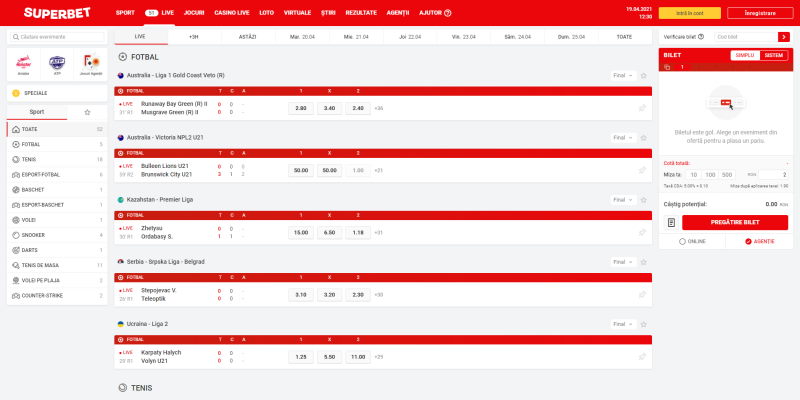Set stake to 10 quick amount
Viewport: 800px width, 400px height.
(x=693, y=174)
